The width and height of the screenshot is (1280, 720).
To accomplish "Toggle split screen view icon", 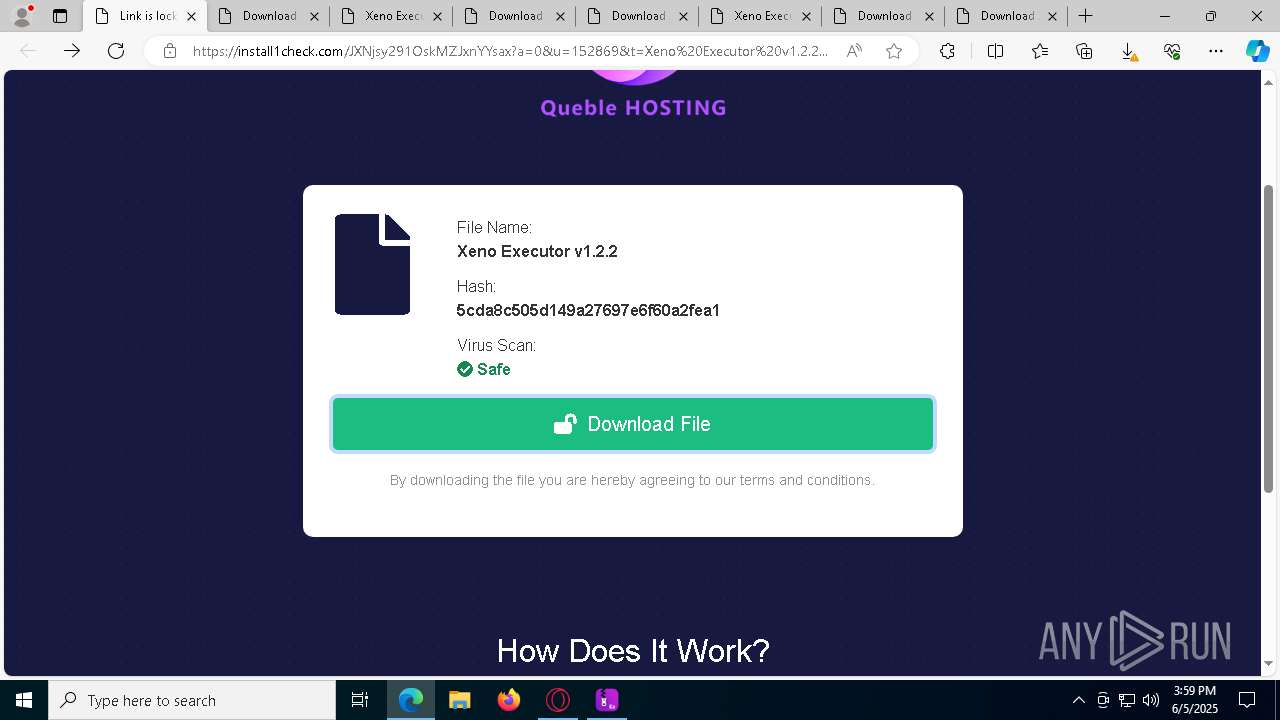I will [x=995, y=51].
